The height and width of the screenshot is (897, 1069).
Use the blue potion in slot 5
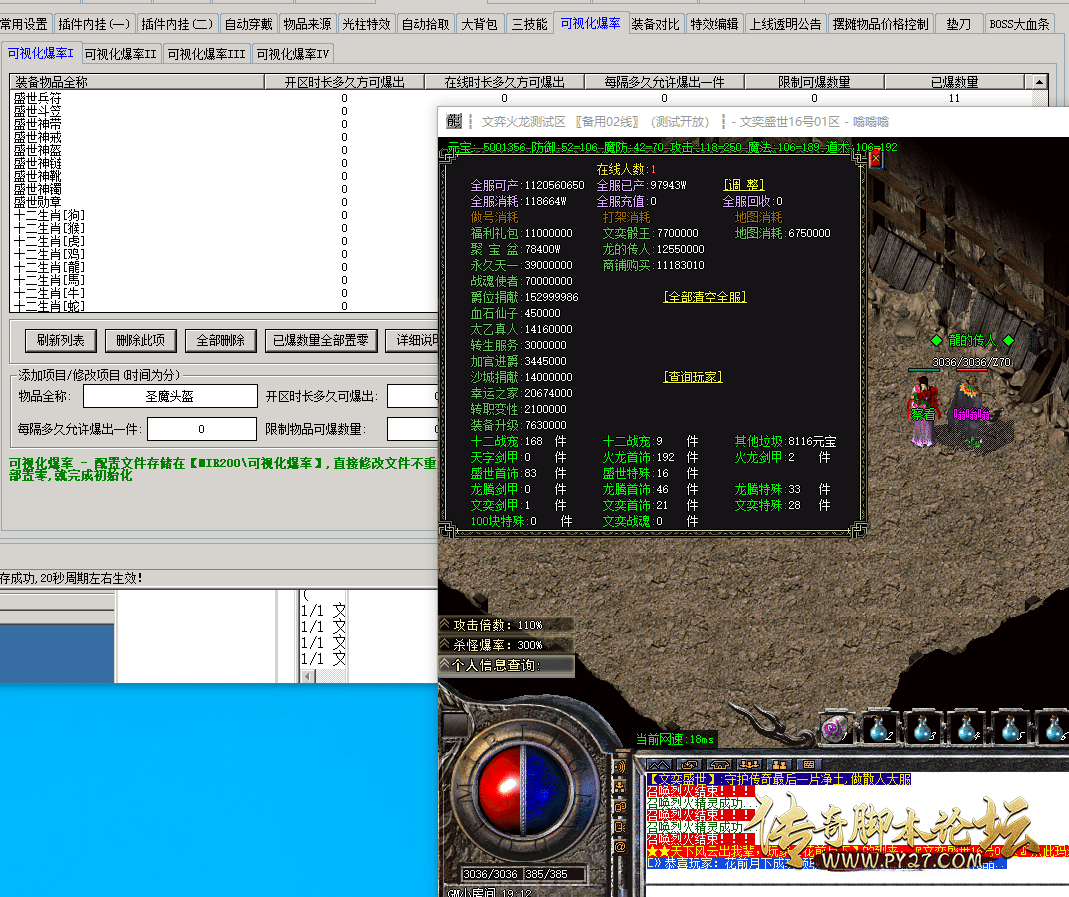tap(1010, 728)
